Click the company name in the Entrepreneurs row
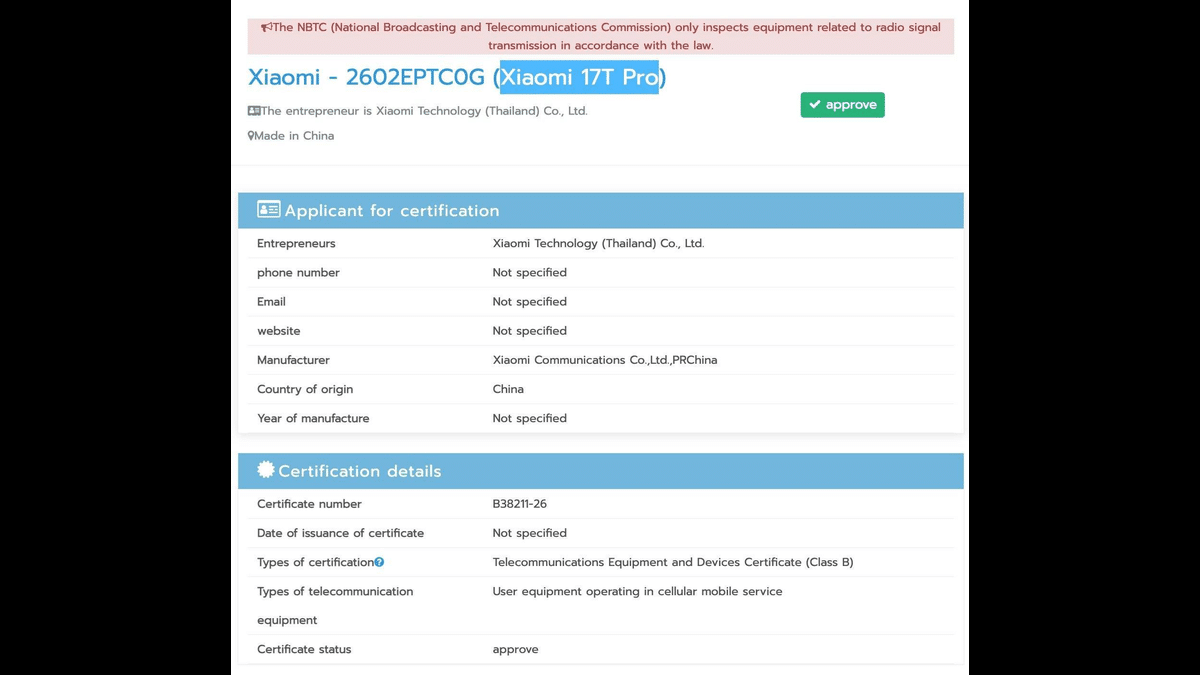This screenshot has height=675, width=1200. (598, 243)
